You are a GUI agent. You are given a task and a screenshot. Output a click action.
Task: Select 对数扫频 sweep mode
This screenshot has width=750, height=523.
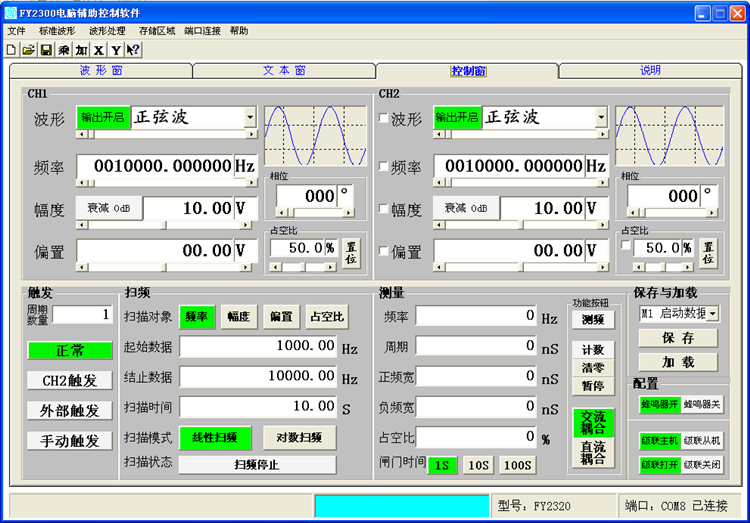pos(299,437)
